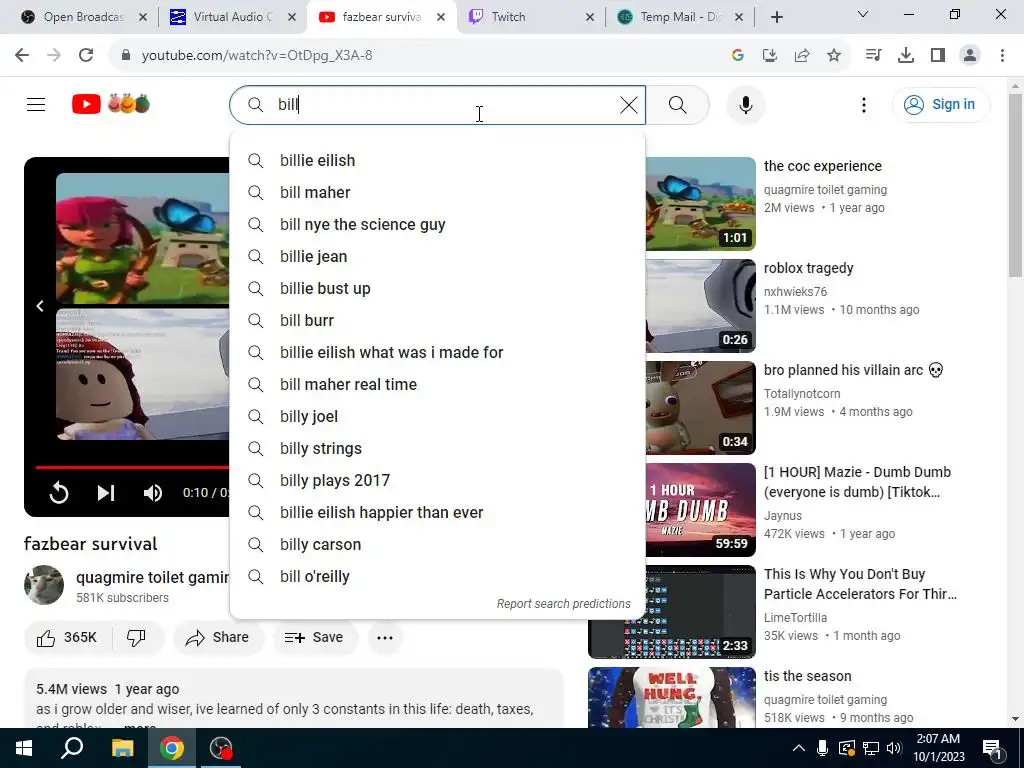This screenshot has height=768, width=1024.
Task: Click the Sign in button
Action: pos(940,104)
